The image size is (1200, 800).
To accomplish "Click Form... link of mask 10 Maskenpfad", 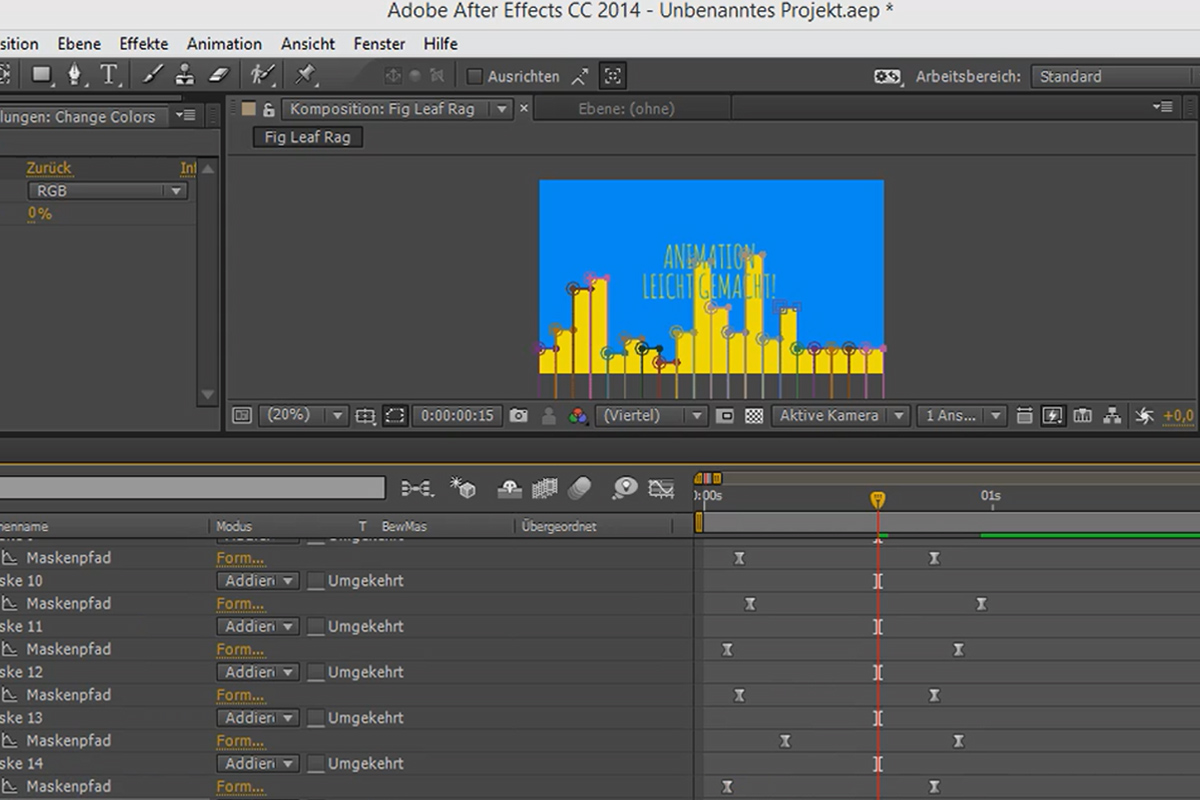I will 240,604.
